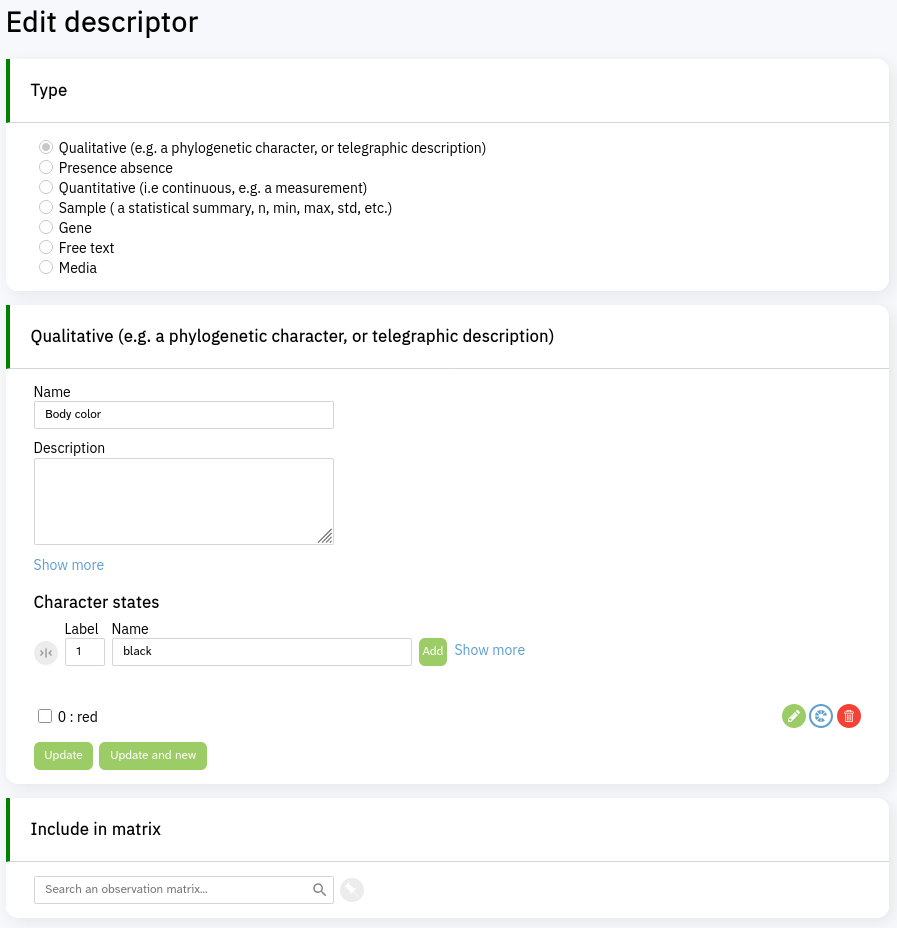The image size is (897, 928).
Task: Click the 'Update and new' button
Action: pyautogui.click(x=153, y=756)
